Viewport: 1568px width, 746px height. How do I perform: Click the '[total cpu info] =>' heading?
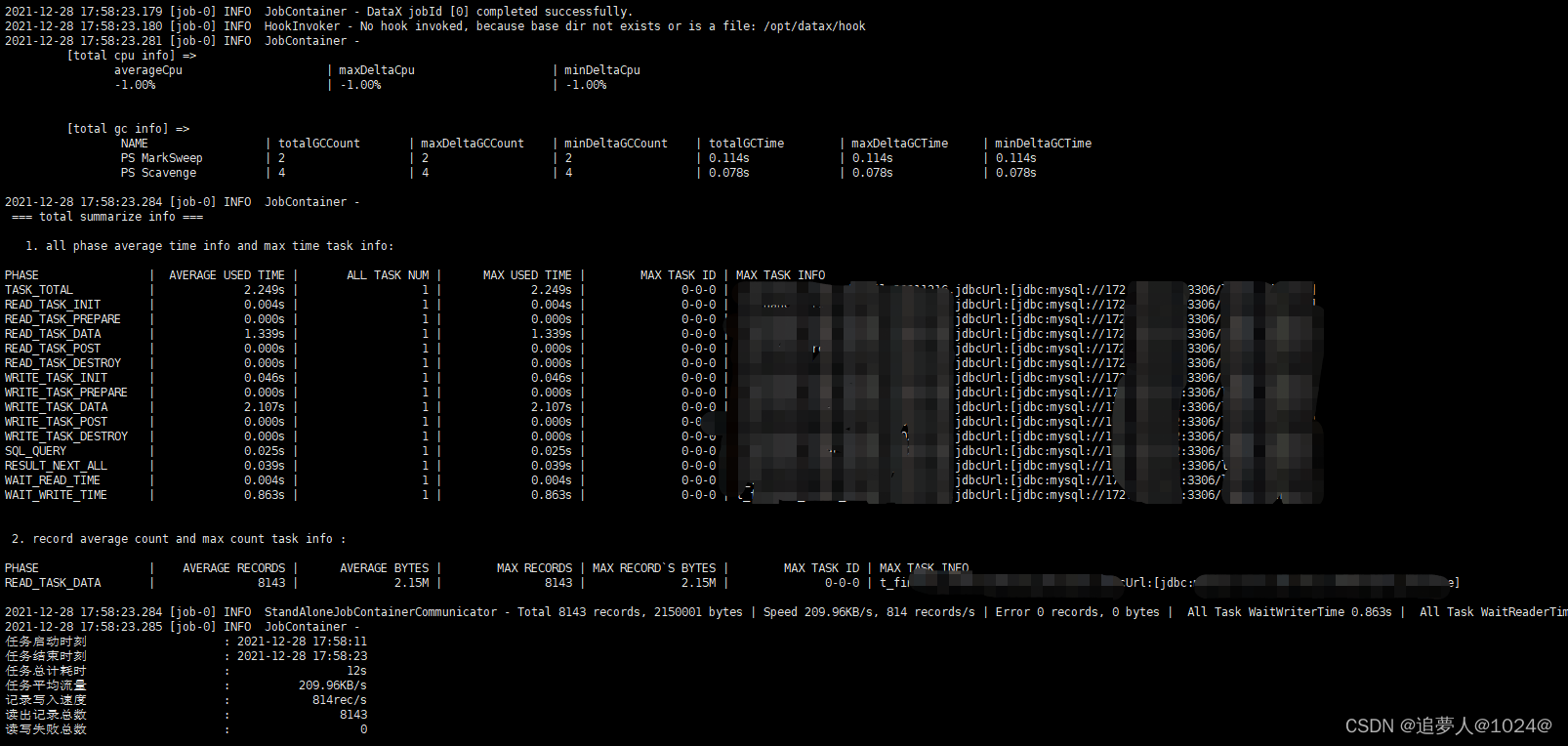tap(131, 56)
